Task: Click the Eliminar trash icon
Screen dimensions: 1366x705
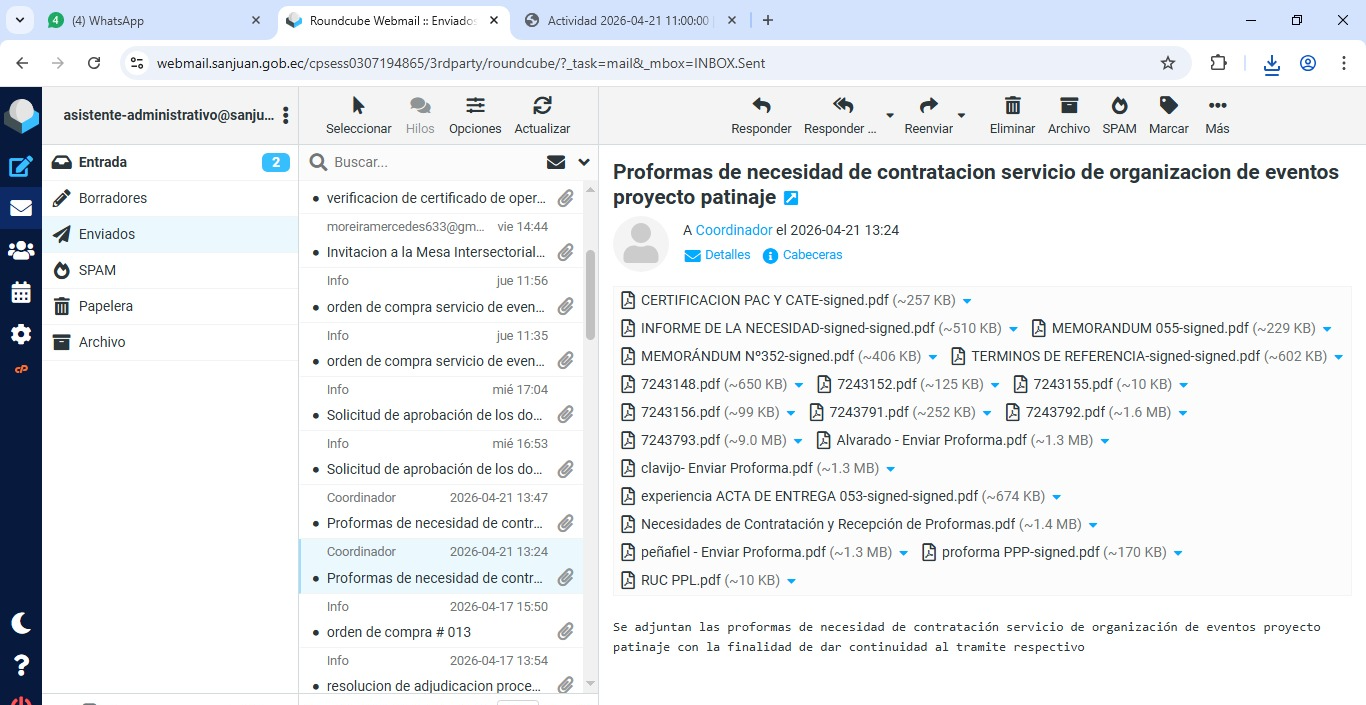Action: click(1012, 107)
